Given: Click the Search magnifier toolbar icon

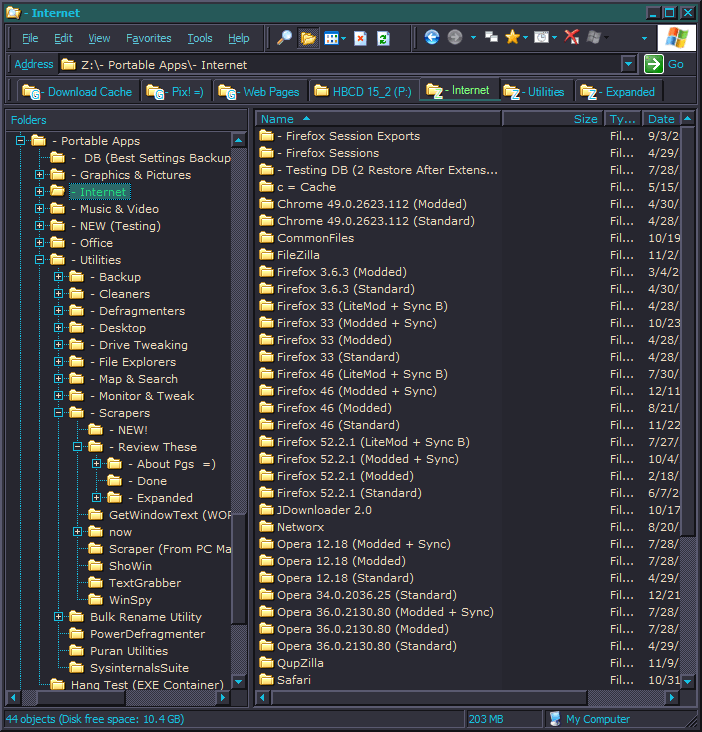Looking at the screenshot, I should (x=284, y=38).
